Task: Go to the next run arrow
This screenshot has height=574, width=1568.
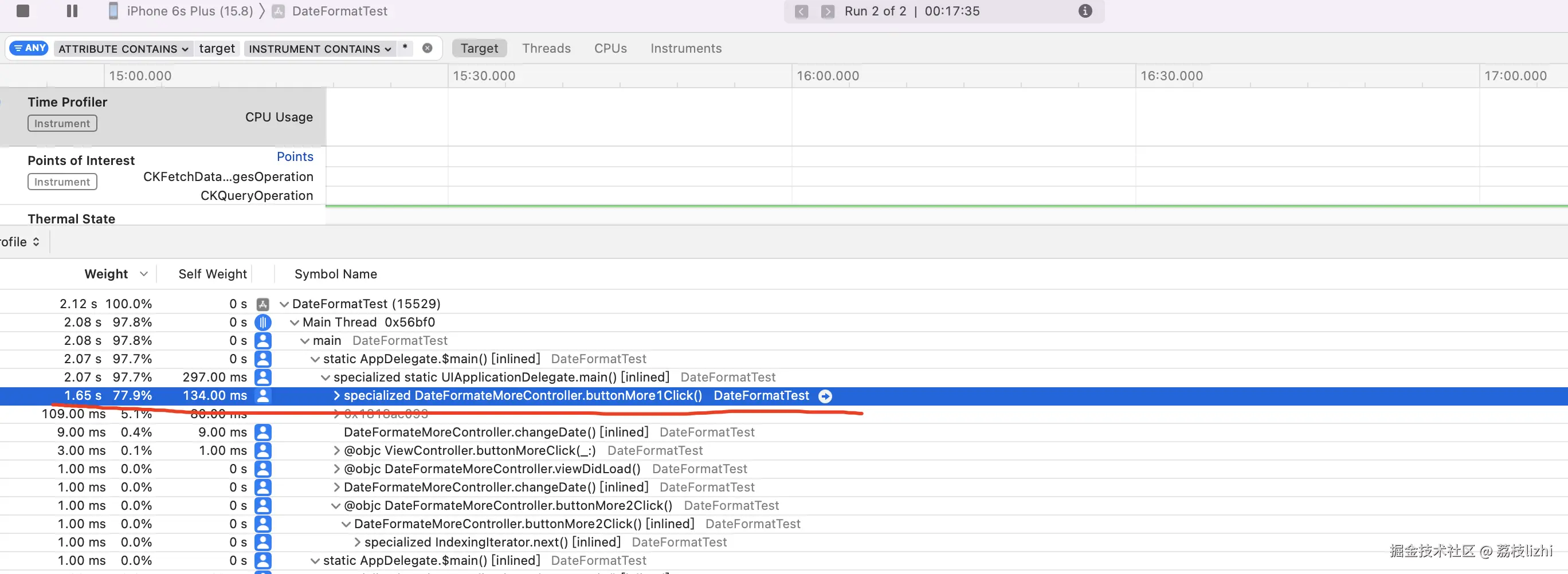Action: coord(828,11)
